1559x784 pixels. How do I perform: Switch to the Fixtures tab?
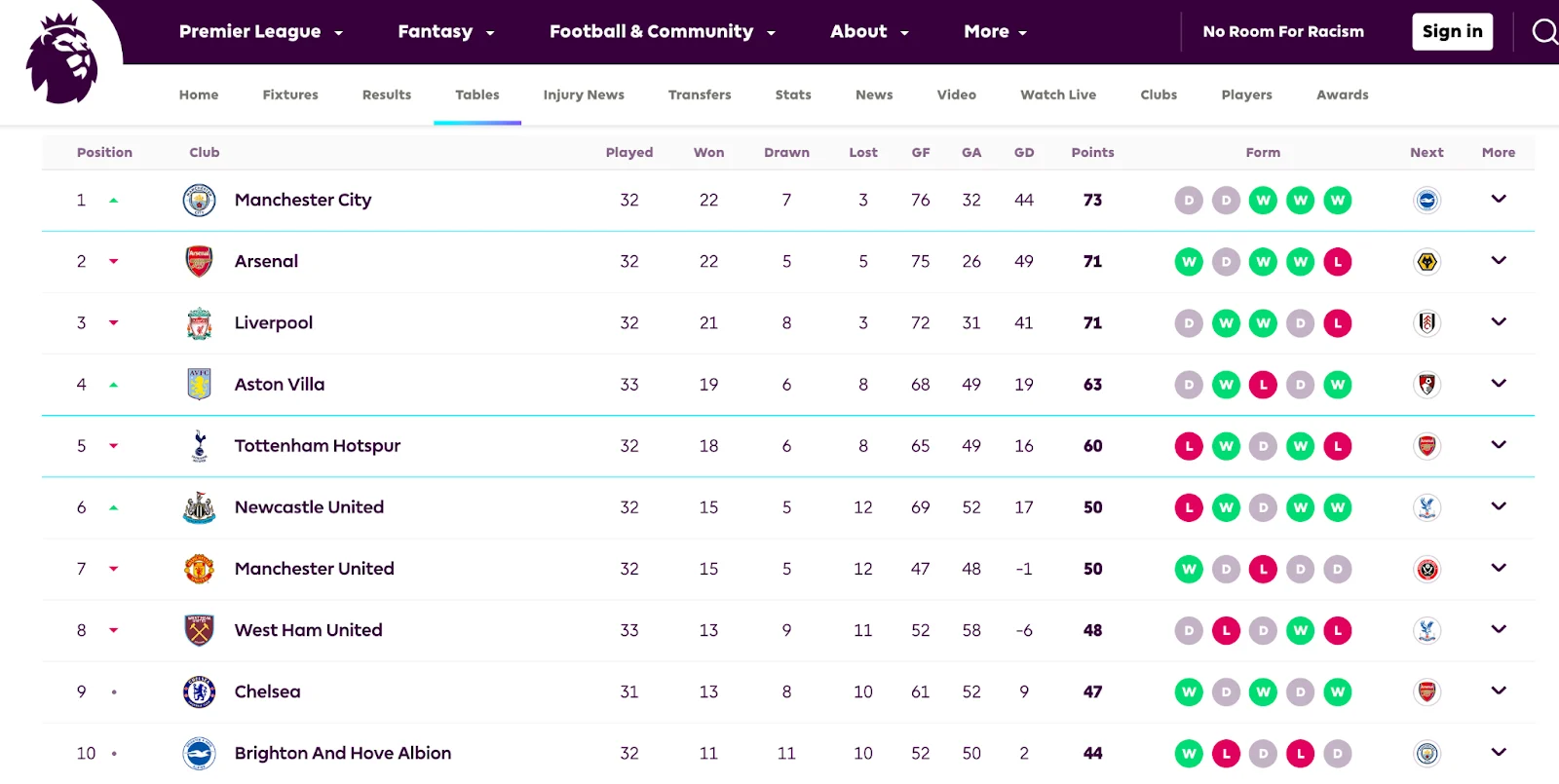coord(290,94)
